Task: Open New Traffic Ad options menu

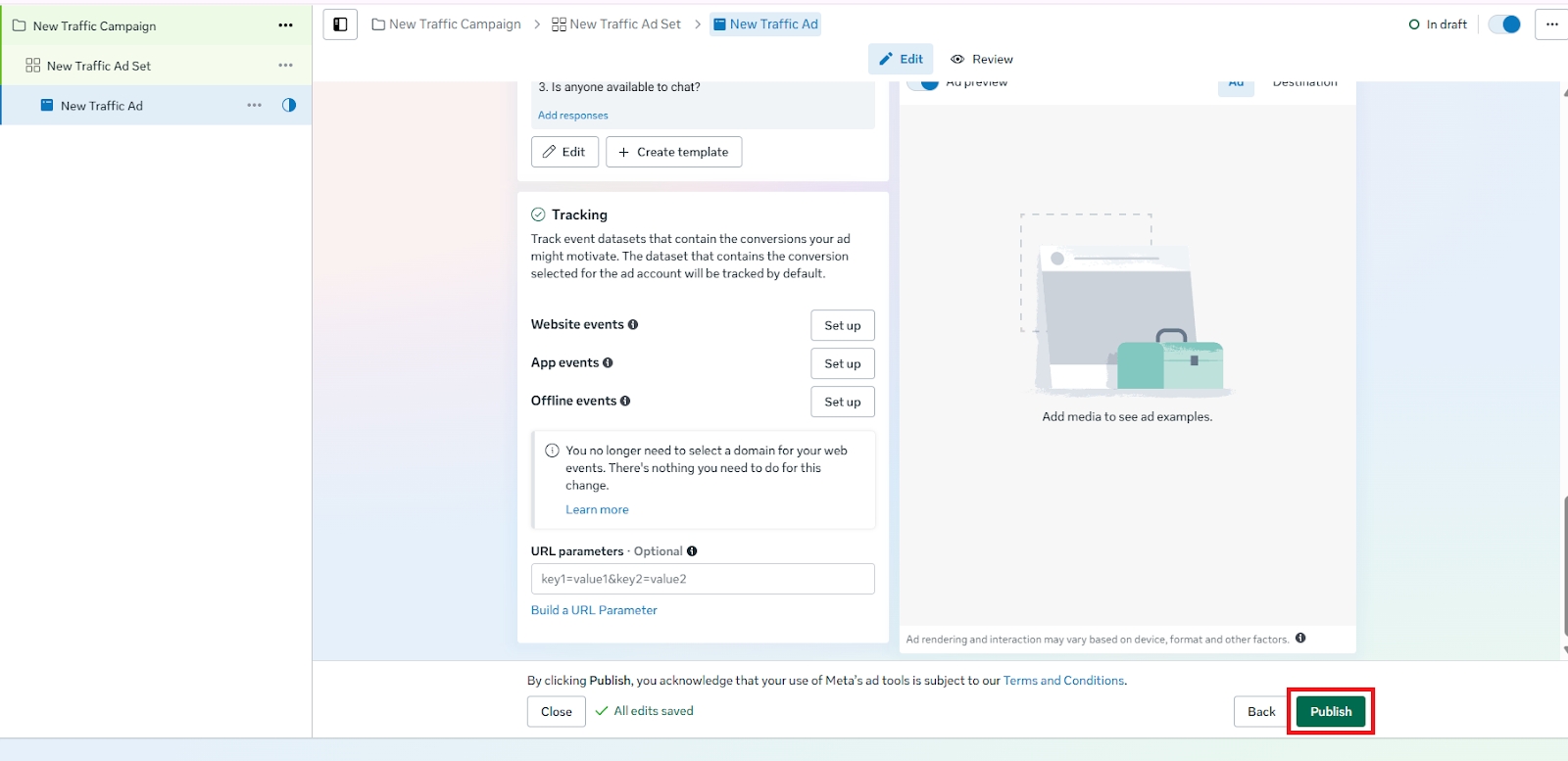Action: pyautogui.click(x=254, y=106)
